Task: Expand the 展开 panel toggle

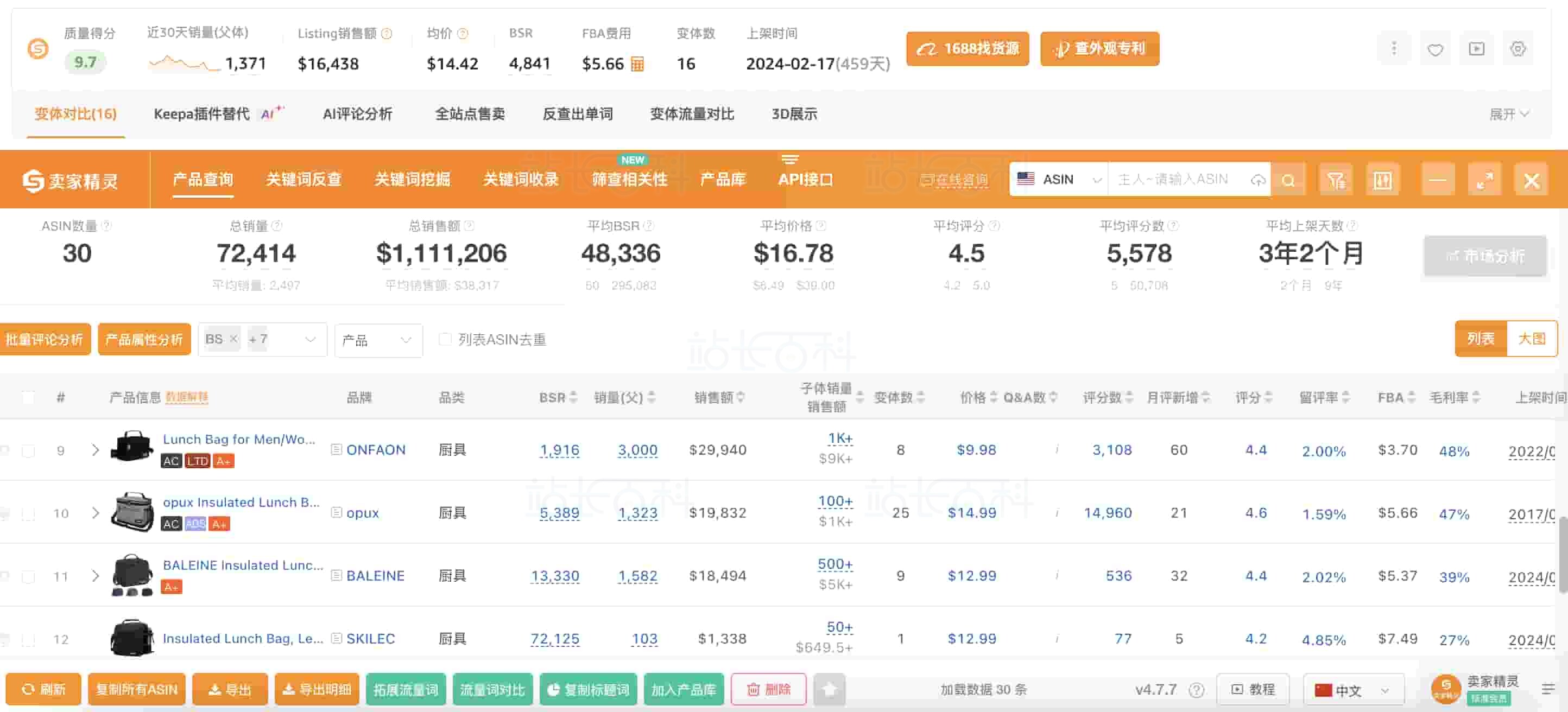Action: [x=1509, y=114]
